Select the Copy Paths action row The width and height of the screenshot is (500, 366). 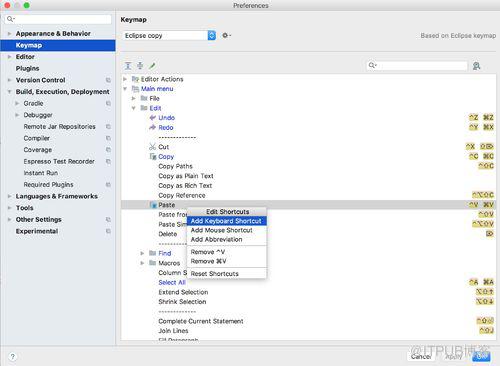pos(308,166)
